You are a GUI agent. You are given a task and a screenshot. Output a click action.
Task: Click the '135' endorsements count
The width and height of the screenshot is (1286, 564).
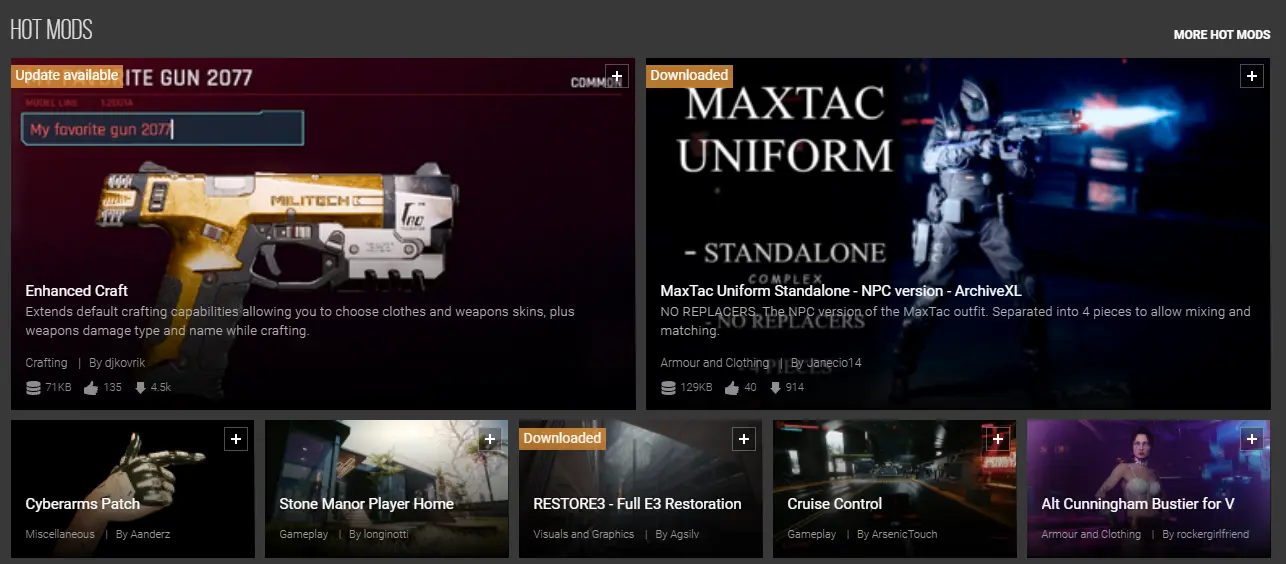pyautogui.click(x=112, y=387)
